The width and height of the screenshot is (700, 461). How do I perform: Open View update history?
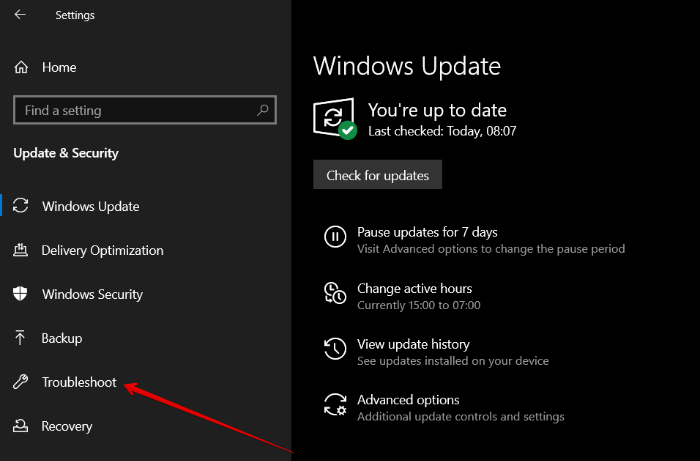click(413, 344)
